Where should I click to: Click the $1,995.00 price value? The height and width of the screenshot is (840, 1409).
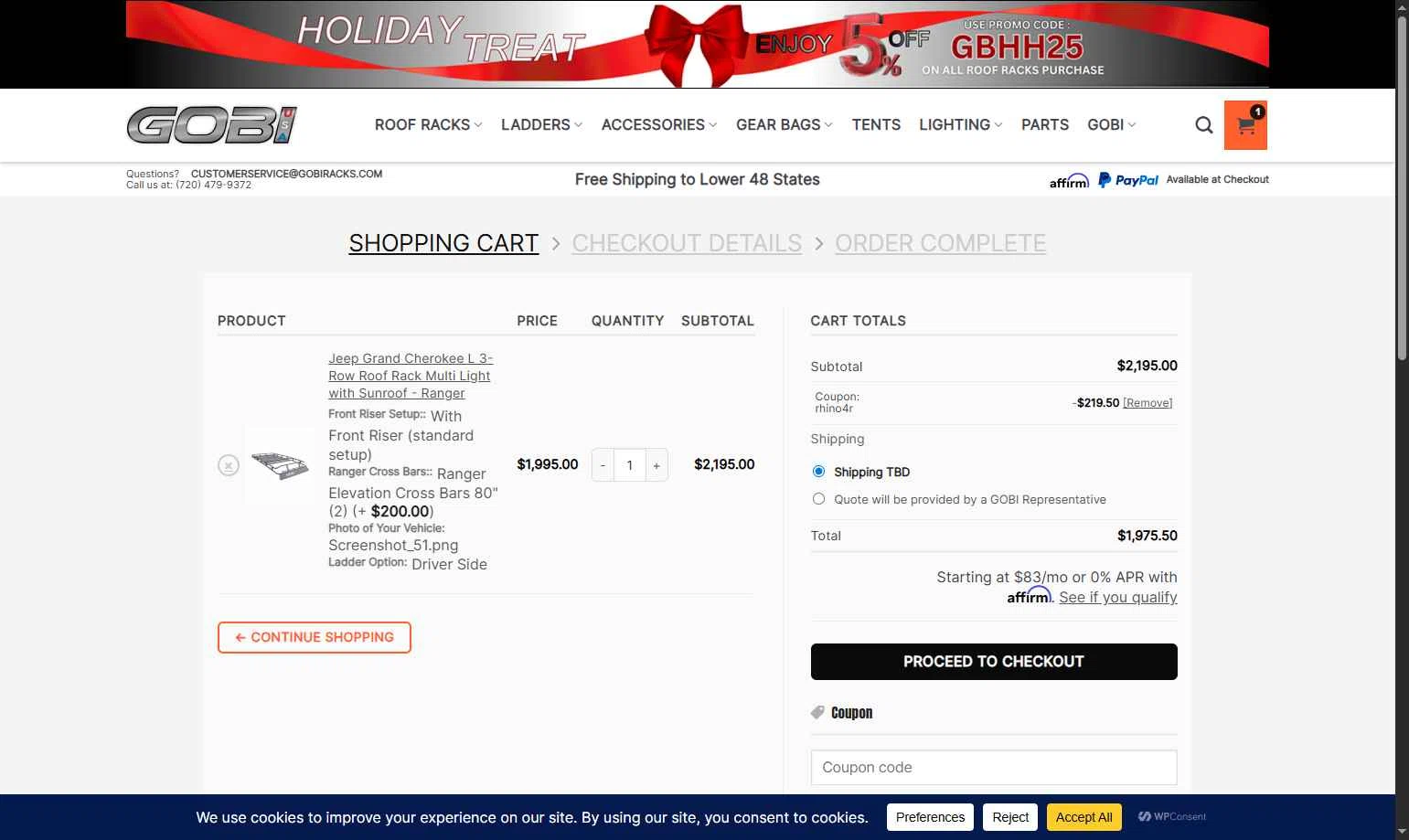(x=548, y=464)
